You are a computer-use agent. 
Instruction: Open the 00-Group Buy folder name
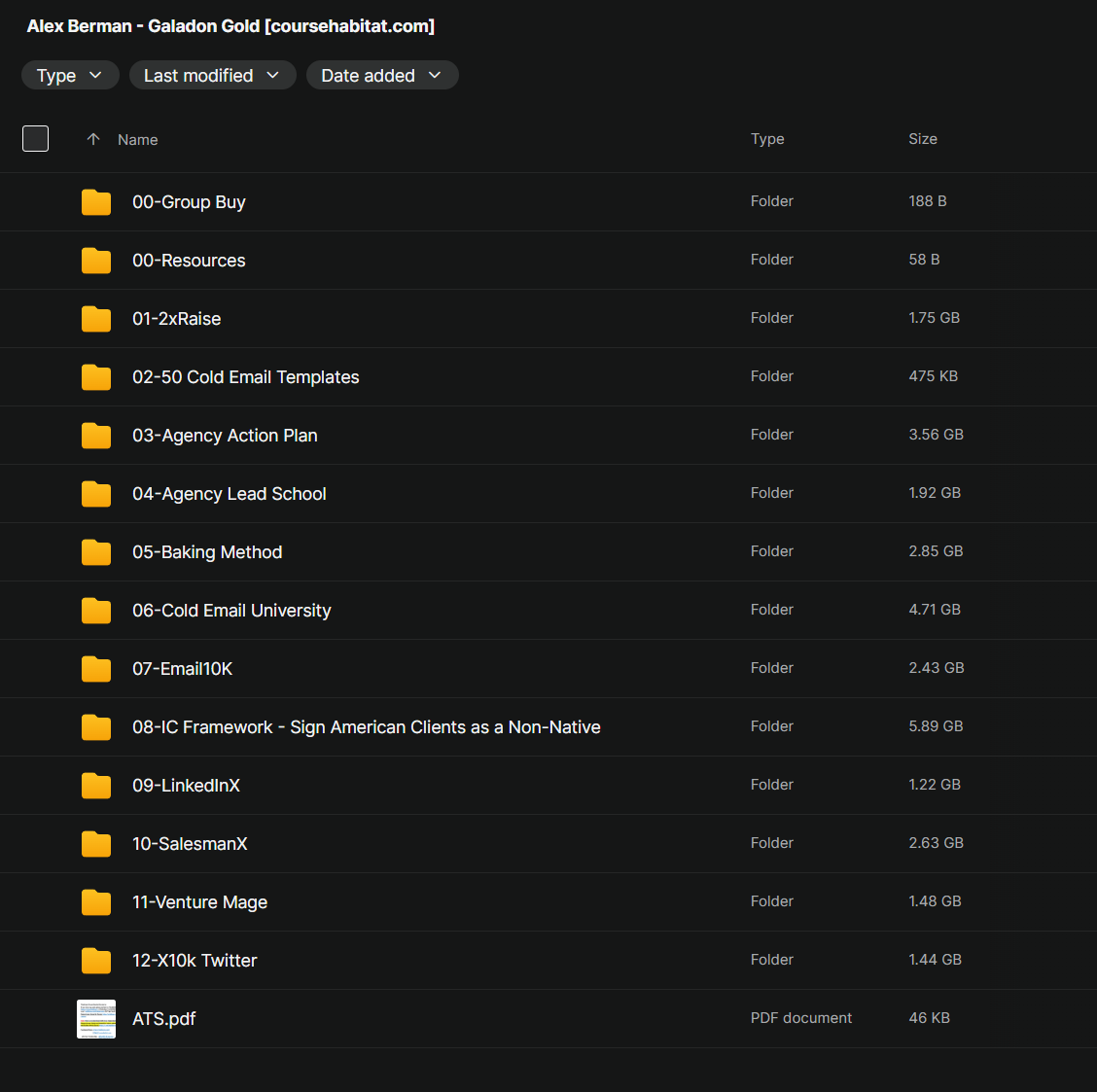[189, 202]
